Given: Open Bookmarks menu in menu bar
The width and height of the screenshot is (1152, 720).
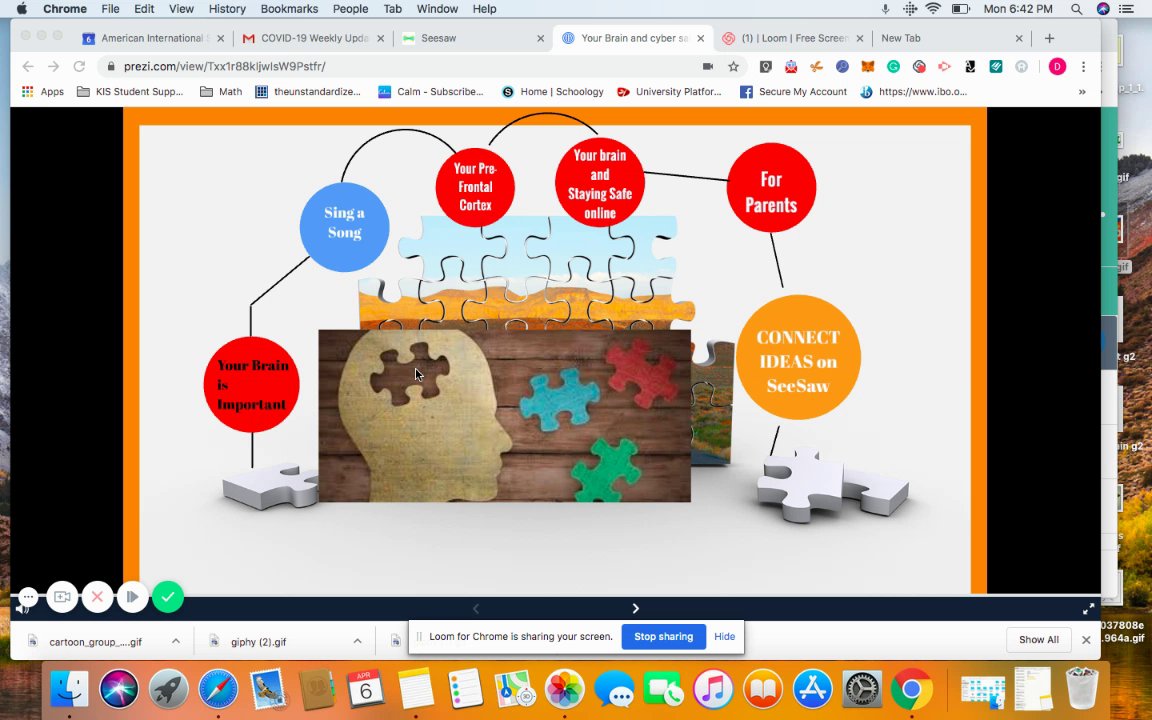Looking at the screenshot, I should coord(289,9).
